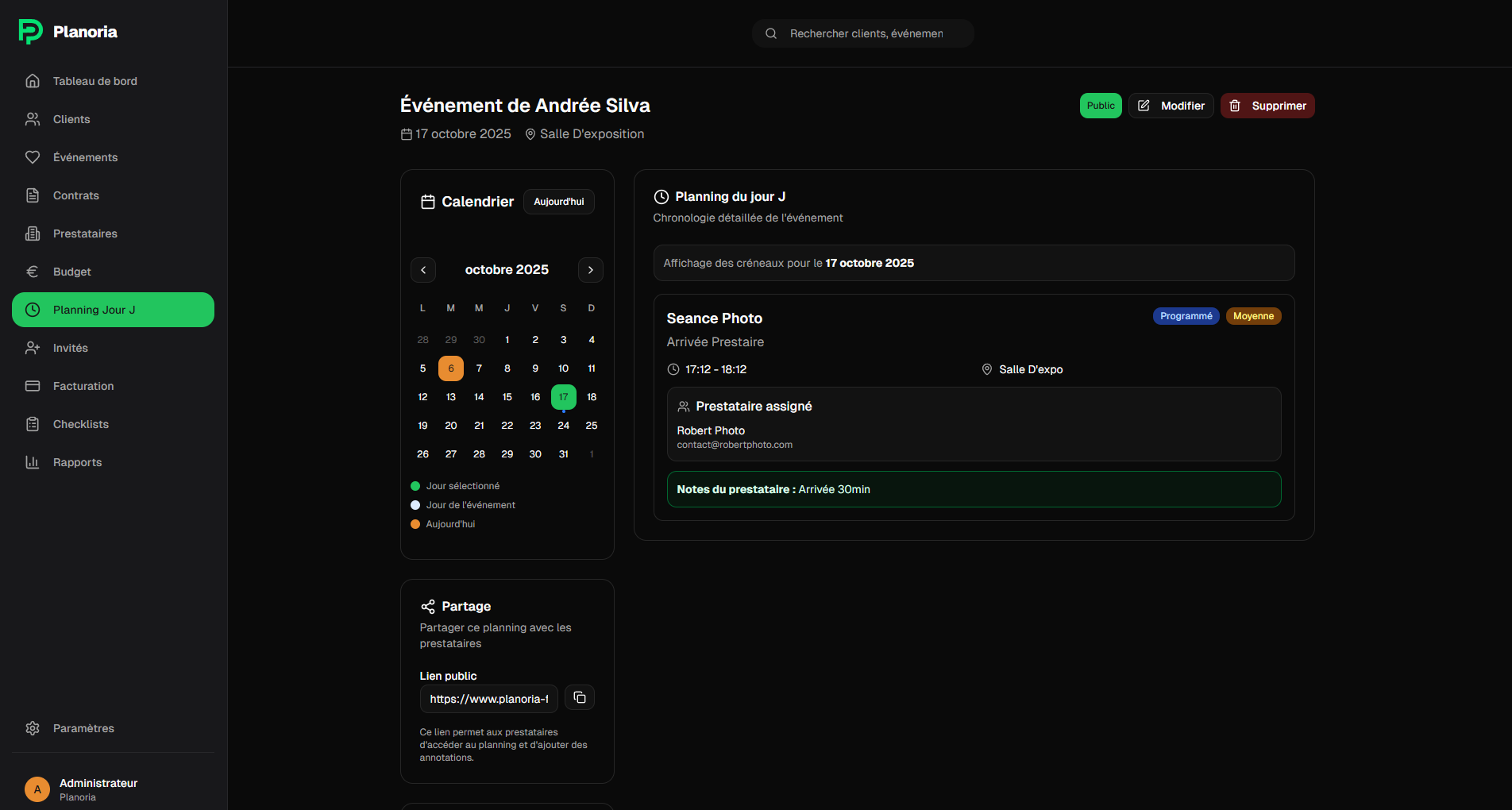1512x810 pixels.
Task: Select October 13 in calendar
Action: click(451, 397)
